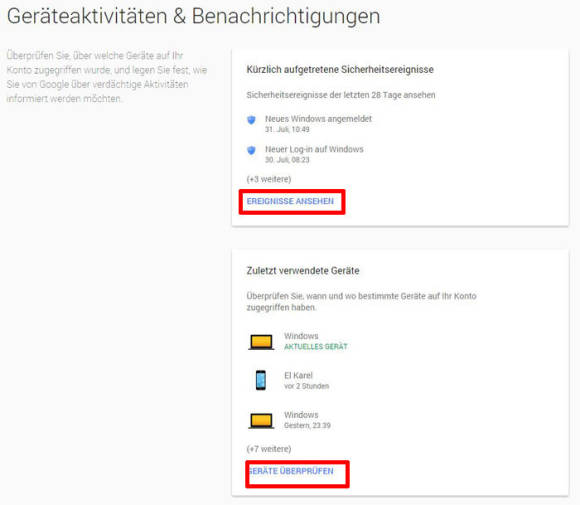The height and width of the screenshot is (505, 580).
Task: Click the Kürzlich aufgetretene Sicherheitsereignisse heading
Action: tap(340, 70)
